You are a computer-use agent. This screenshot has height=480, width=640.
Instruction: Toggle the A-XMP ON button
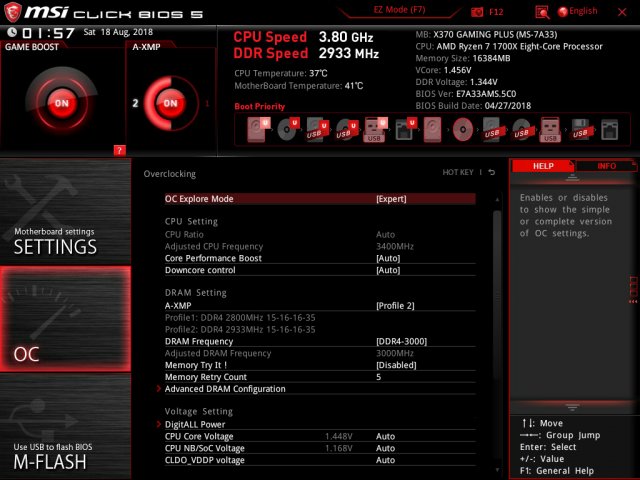pyautogui.click(x=171, y=103)
